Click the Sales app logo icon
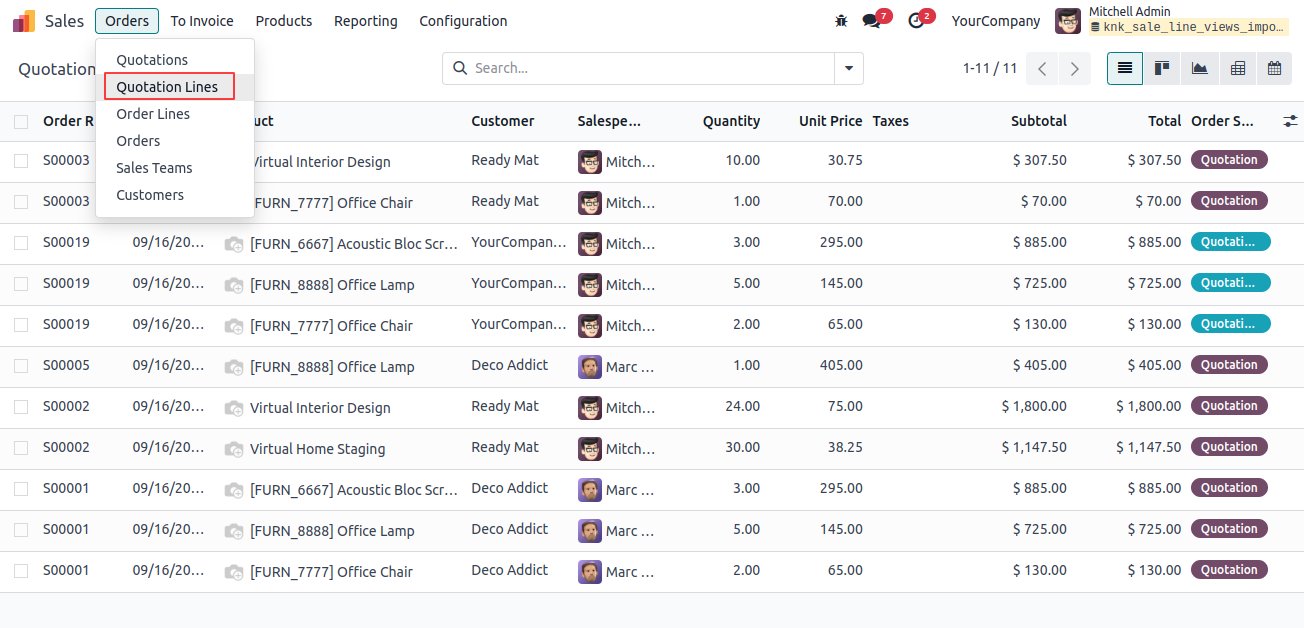Image resolution: width=1304 pixels, height=628 pixels. tap(24, 21)
